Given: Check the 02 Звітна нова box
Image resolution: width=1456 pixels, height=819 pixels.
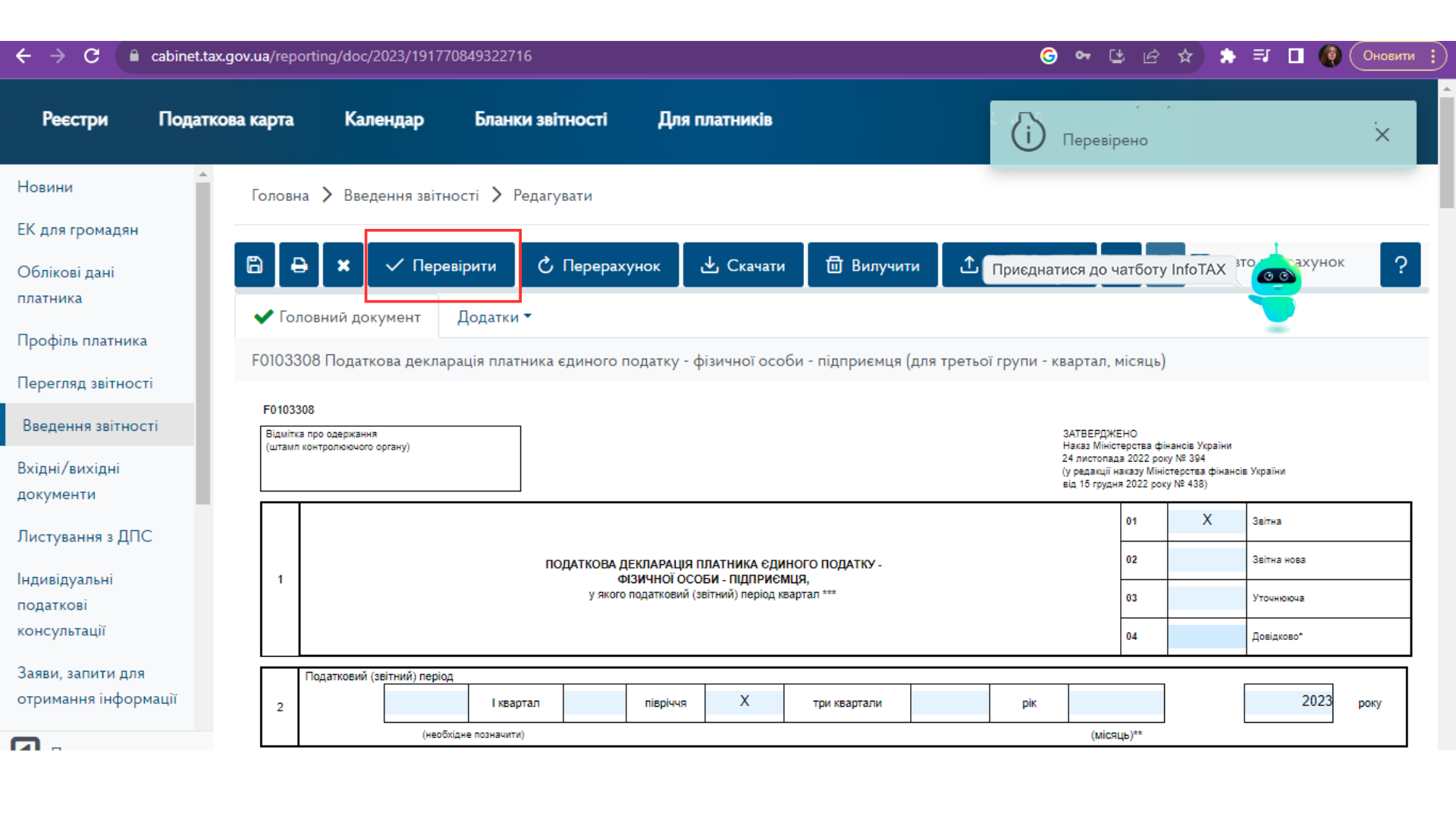Looking at the screenshot, I should click(1207, 560).
